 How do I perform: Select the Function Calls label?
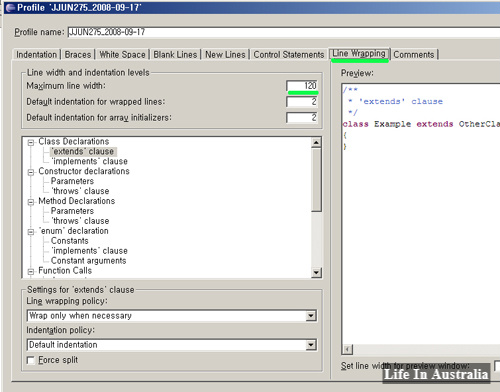[65, 271]
